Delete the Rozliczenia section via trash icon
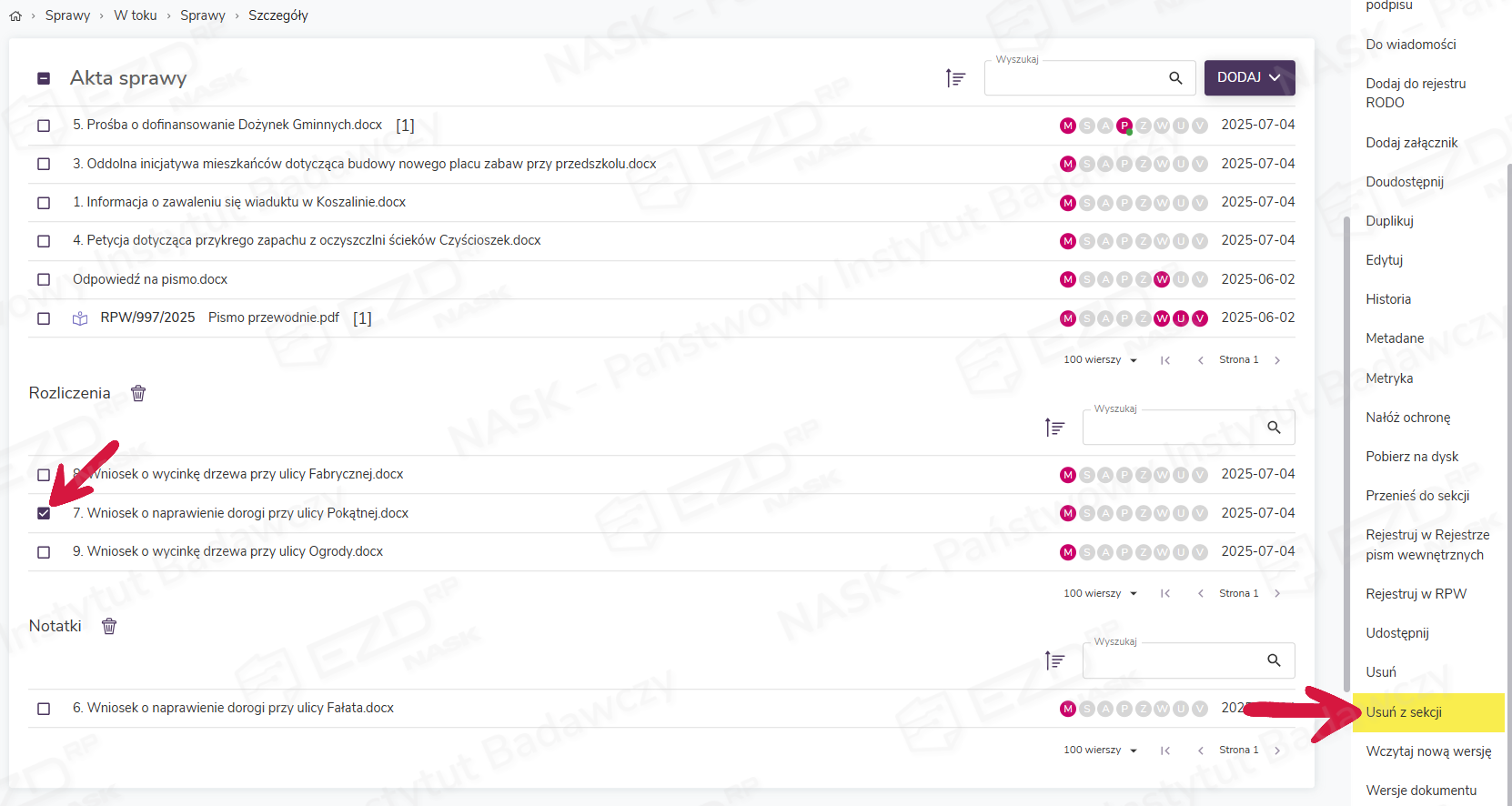Screen dimensions: 1512x806 pyautogui.click(x=138, y=393)
